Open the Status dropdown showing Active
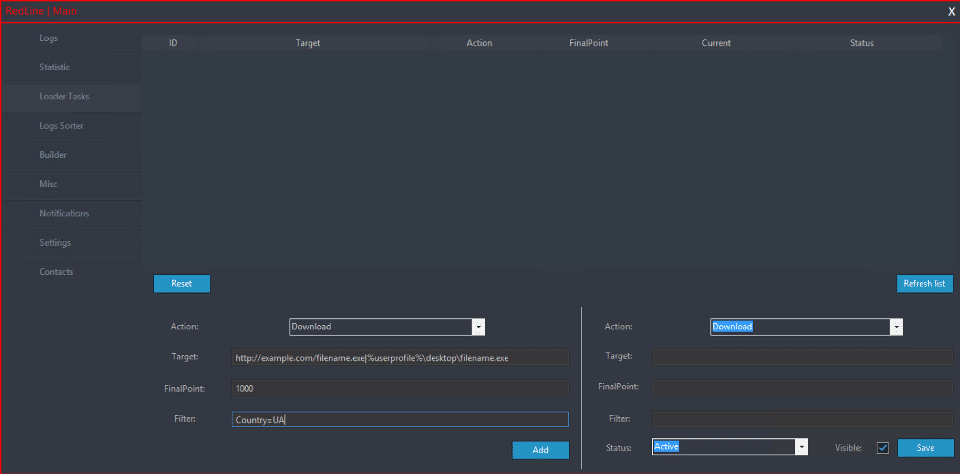The image size is (960, 474). pos(801,447)
